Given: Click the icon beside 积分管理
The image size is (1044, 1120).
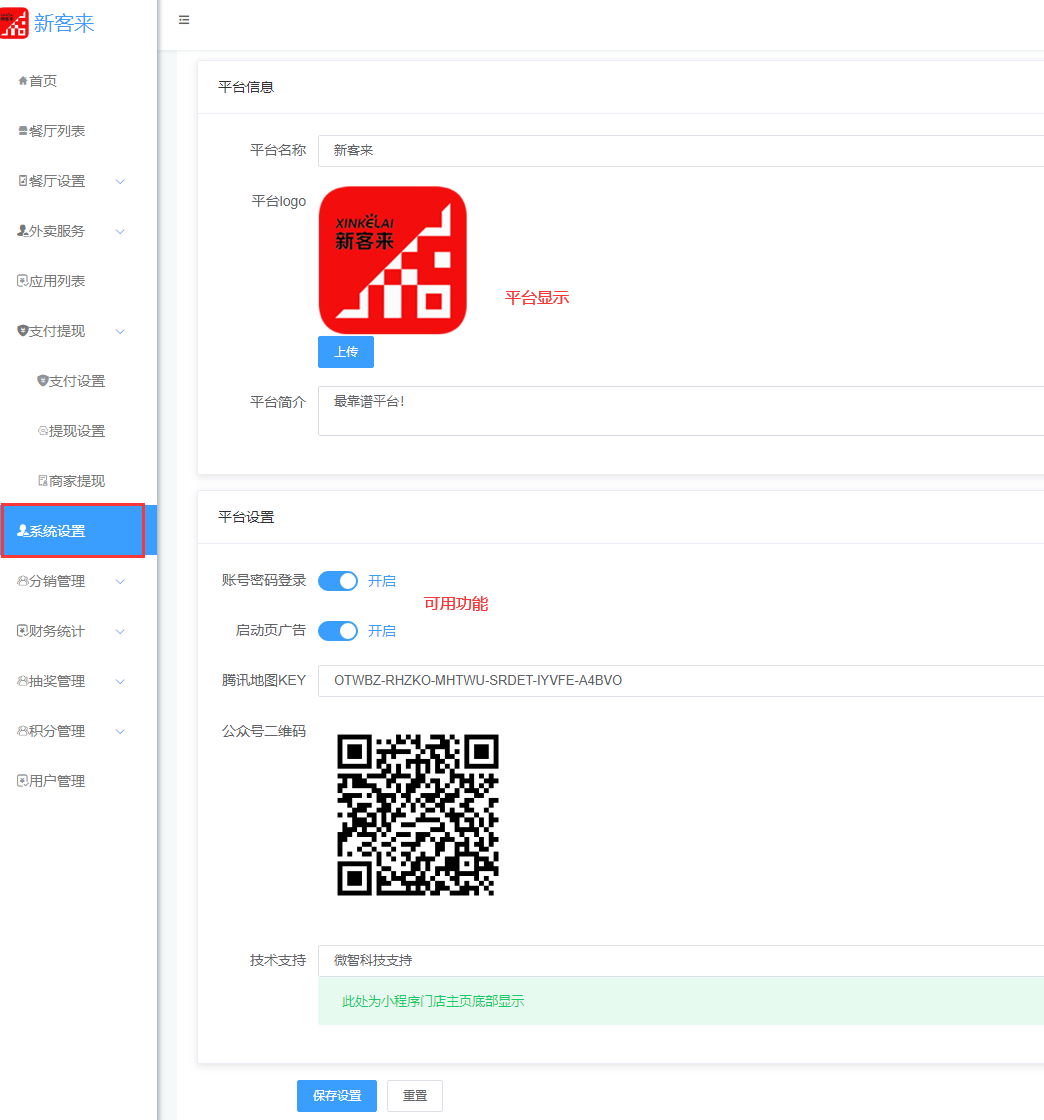Looking at the screenshot, I should point(23,731).
